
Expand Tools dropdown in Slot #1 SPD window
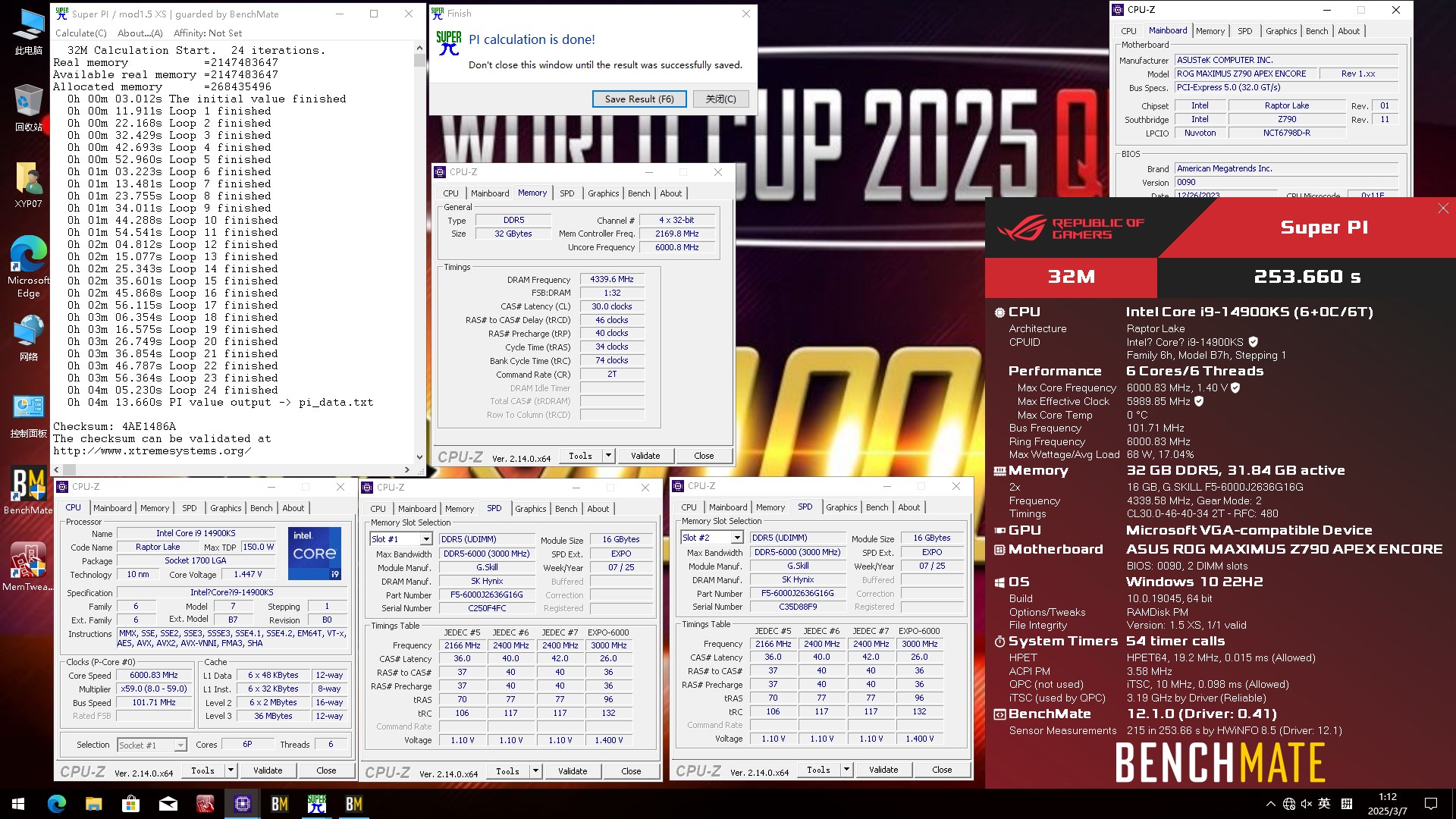[535, 771]
